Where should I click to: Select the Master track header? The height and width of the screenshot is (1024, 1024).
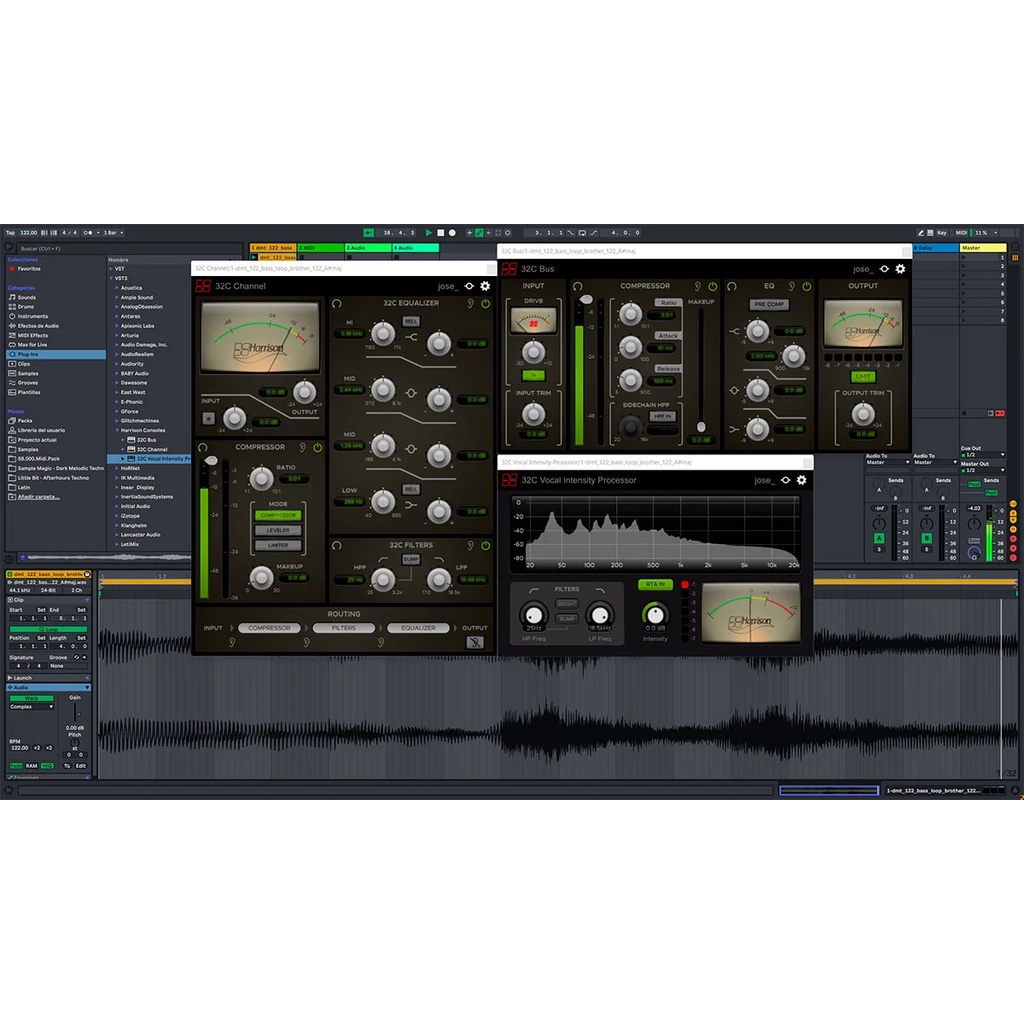[983, 248]
